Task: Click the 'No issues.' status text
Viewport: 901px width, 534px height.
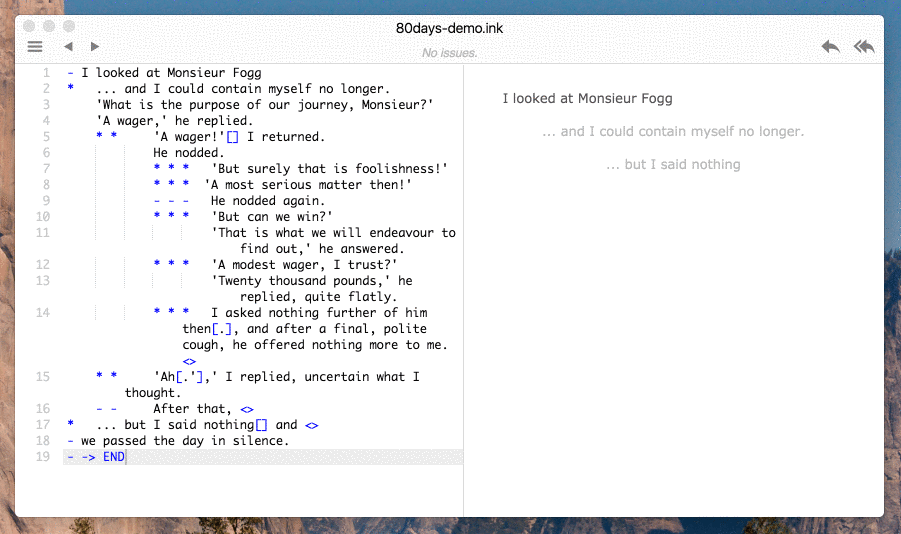Action: (449, 53)
